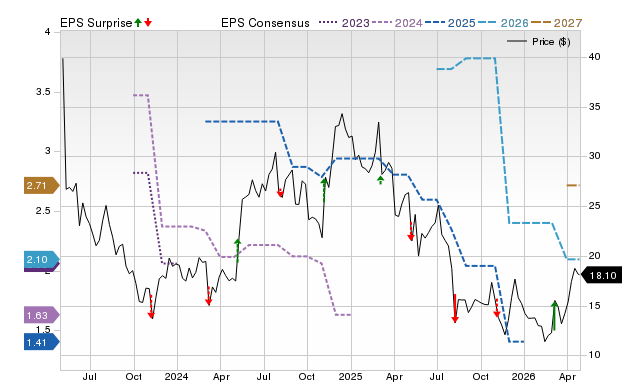Image resolution: width=640 pixels, height=382 pixels.
Task: Toggle the 2023 consensus legend entry
Action: [x=344, y=23]
